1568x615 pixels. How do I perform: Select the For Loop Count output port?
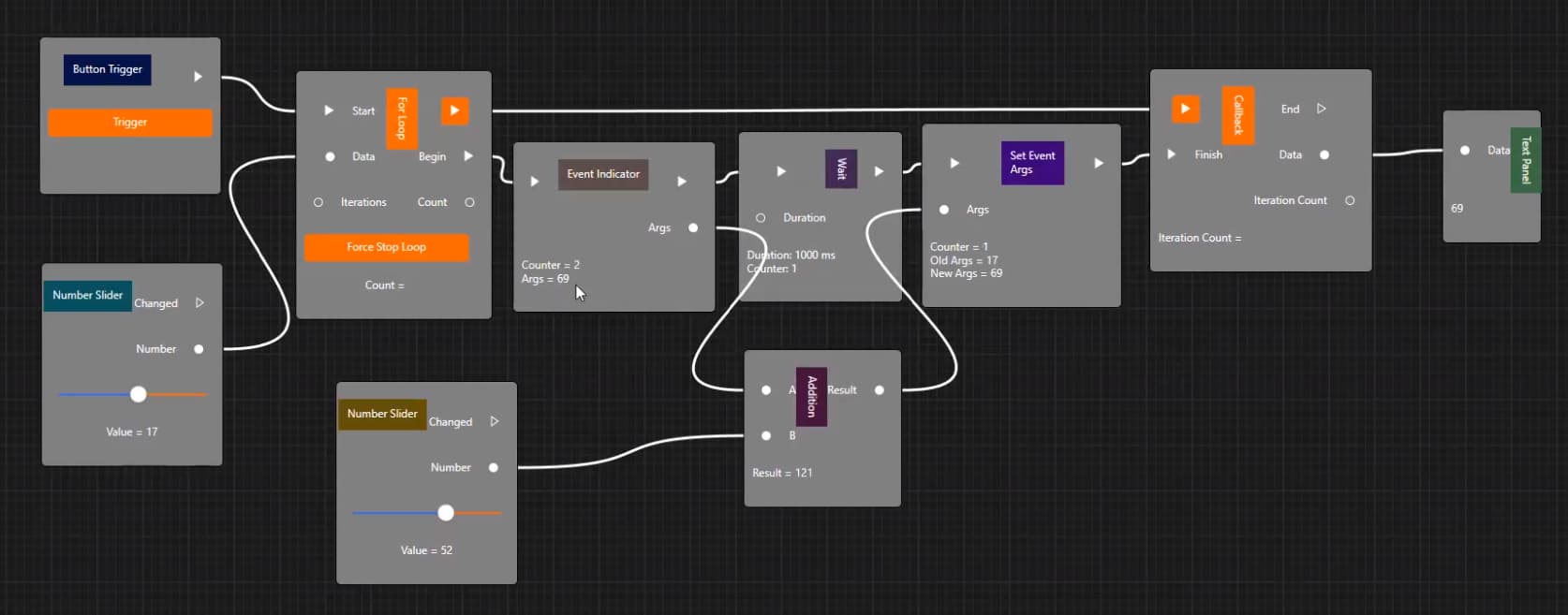(x=469, y=202)
